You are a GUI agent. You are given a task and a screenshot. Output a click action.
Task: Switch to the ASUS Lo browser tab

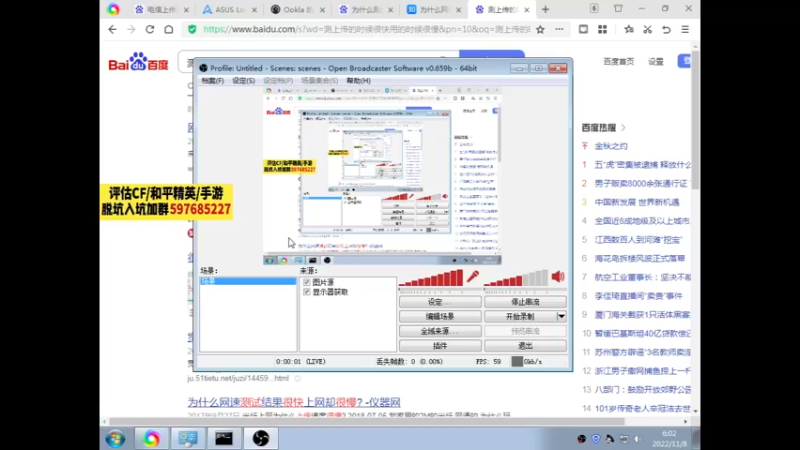pos(230,9)
